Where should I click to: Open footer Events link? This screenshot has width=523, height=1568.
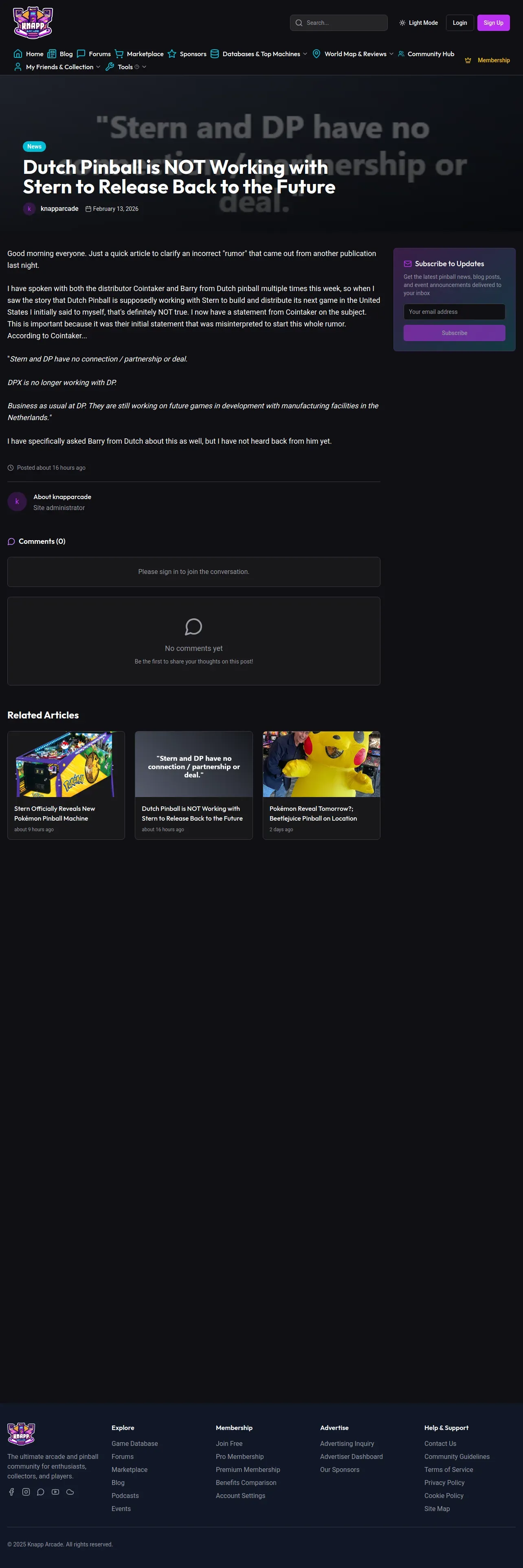tap(121, 1508)
